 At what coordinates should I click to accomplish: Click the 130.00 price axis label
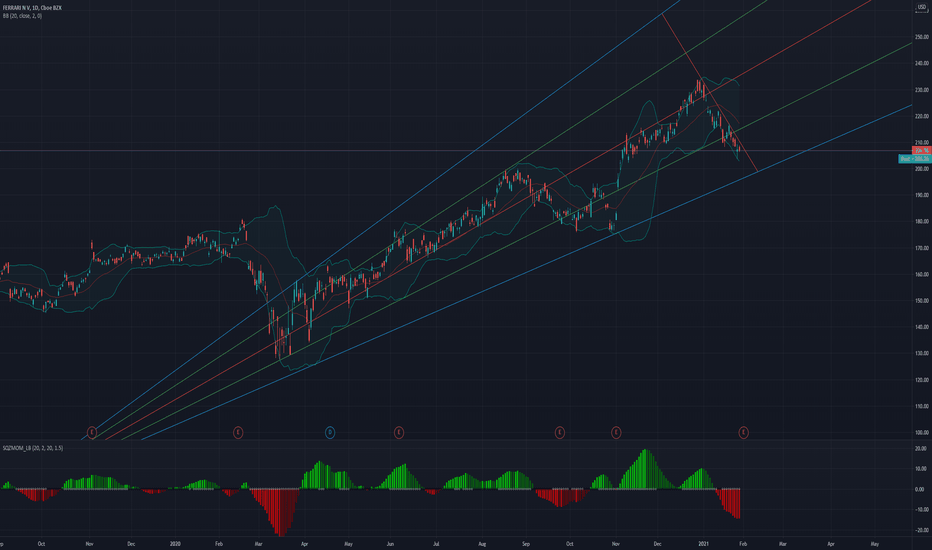point(921,353)
